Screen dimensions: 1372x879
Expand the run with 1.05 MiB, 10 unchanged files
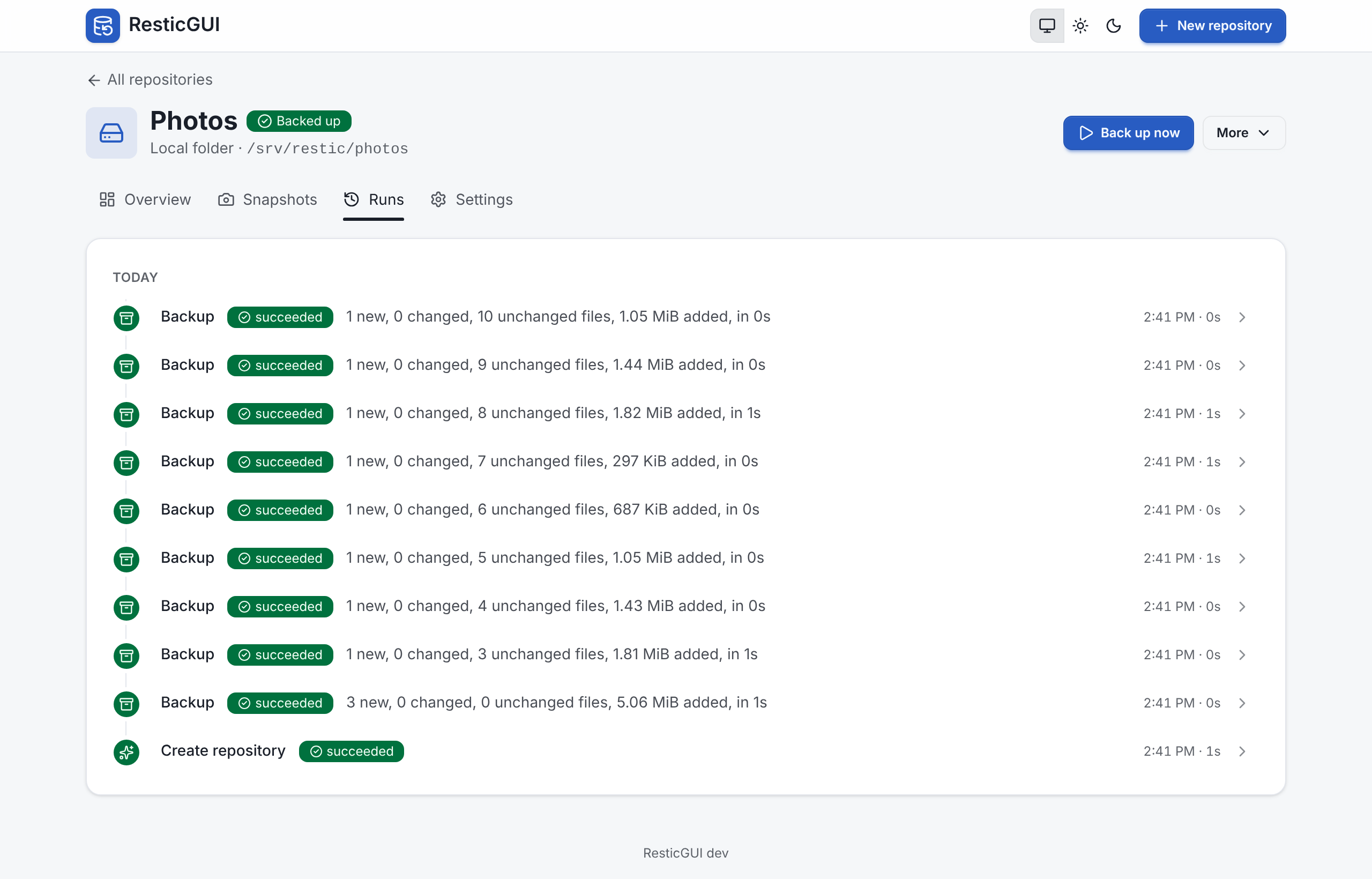(x=1242, y=317)
